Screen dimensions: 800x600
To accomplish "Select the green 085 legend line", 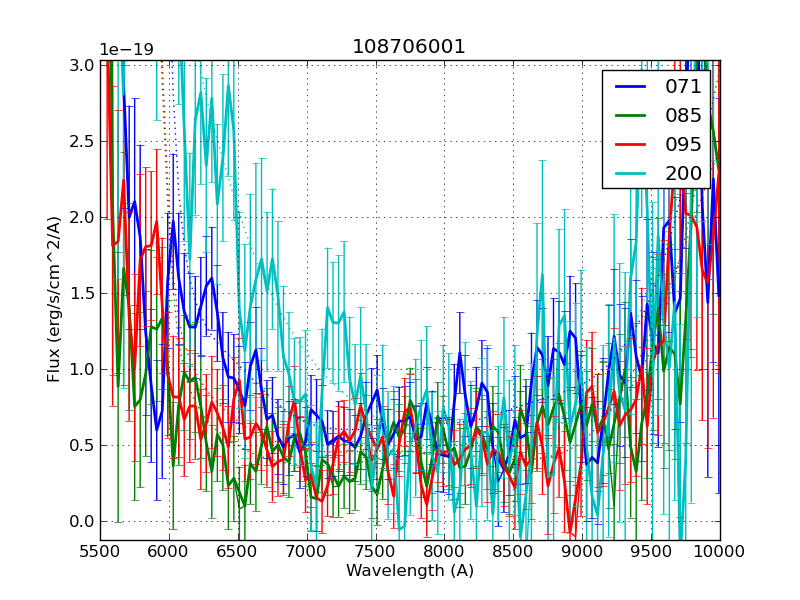I will pos(630,115).
